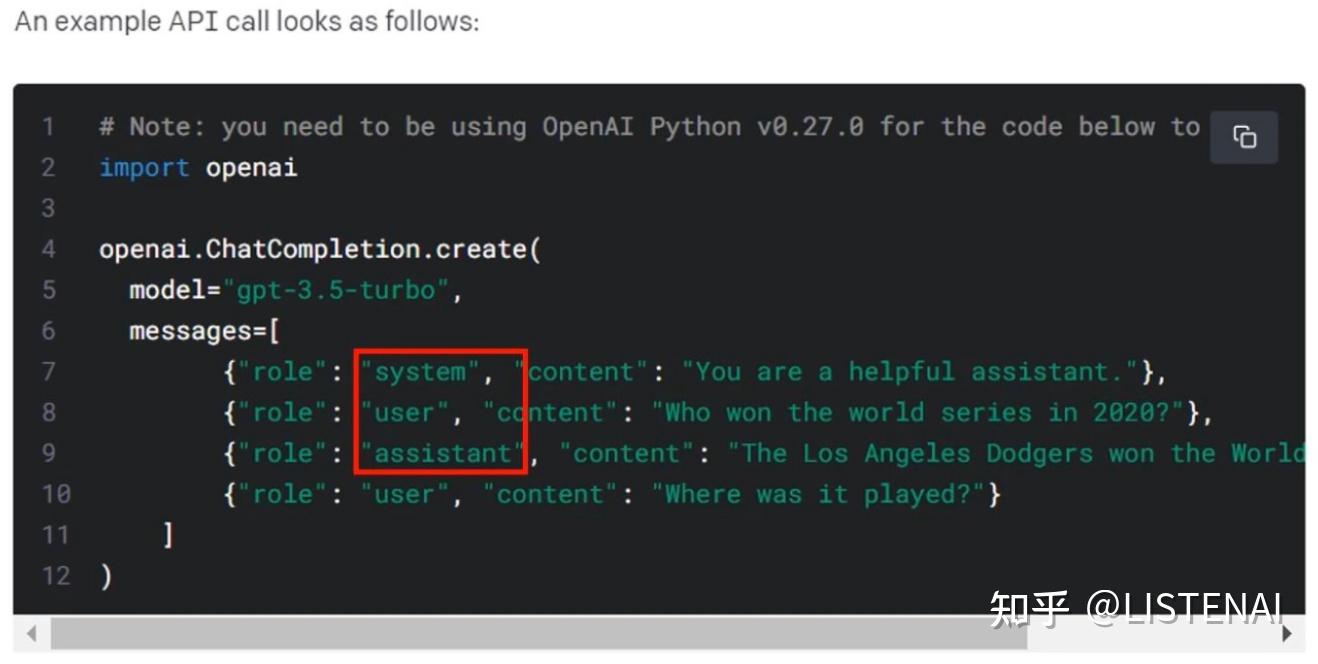
Task: Click the comment on line 1
Action: click(x=648, y=127)
